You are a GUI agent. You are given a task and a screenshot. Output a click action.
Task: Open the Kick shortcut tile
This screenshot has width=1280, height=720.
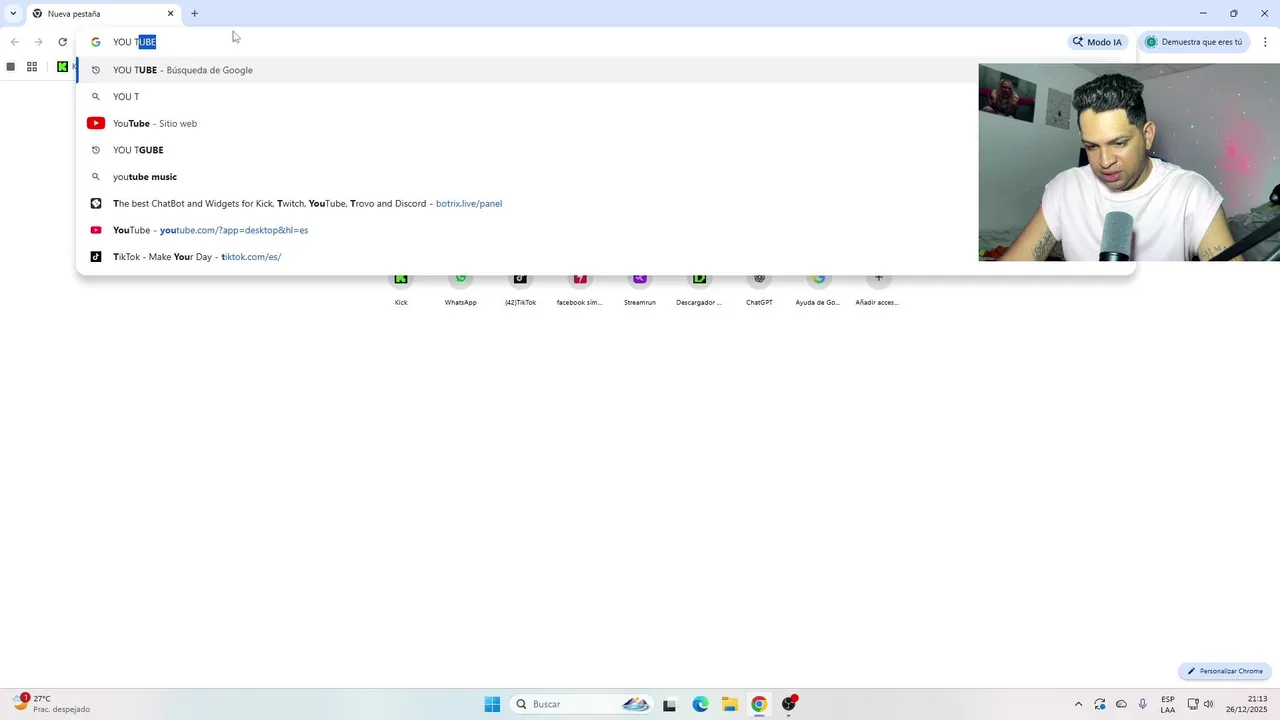401,288
